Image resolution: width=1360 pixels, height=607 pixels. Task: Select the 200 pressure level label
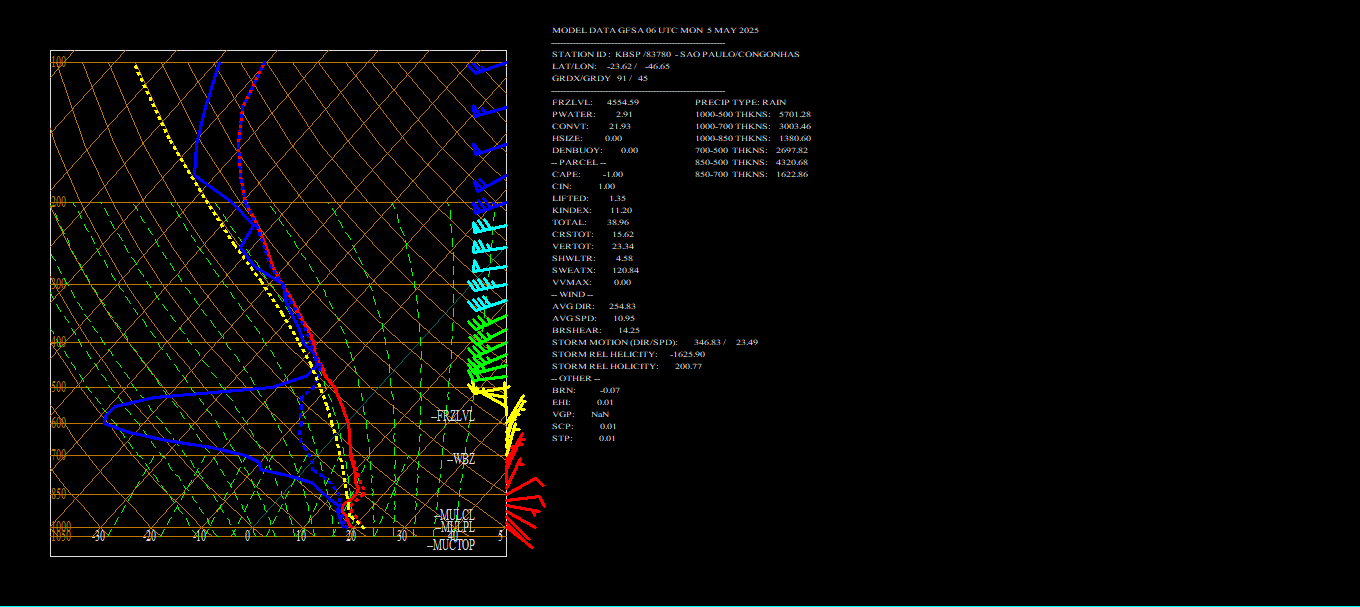pyautogui.click(x=59, y=202)
